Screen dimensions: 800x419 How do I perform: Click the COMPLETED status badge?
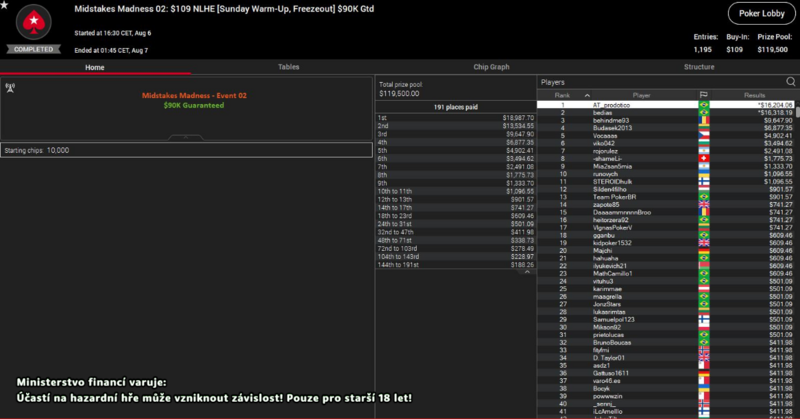tap(34, 50)
